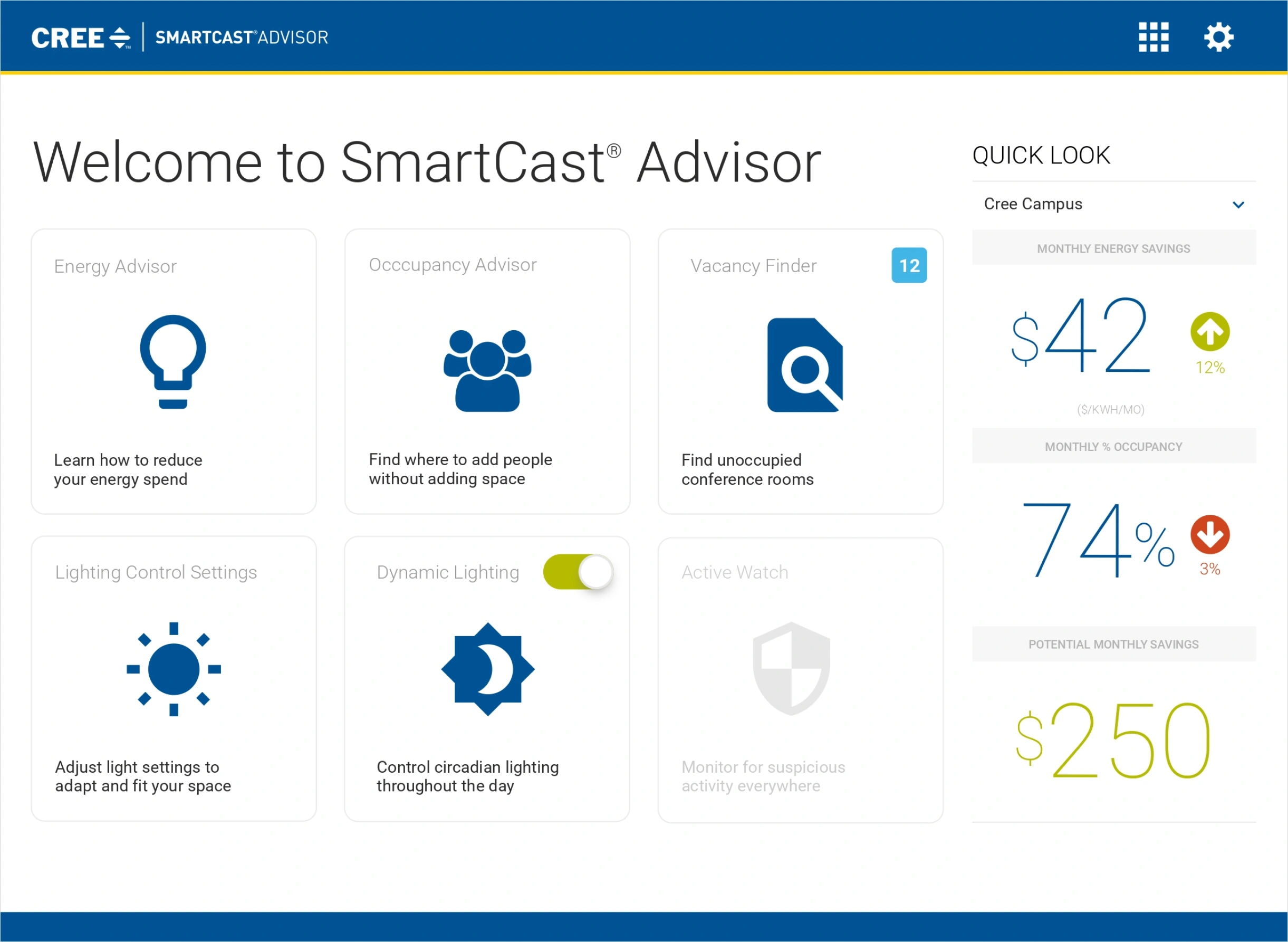Screen dimensions: 1288x942
Task: Click the Vacancy Finder document search icon
Action: (804, 365)
